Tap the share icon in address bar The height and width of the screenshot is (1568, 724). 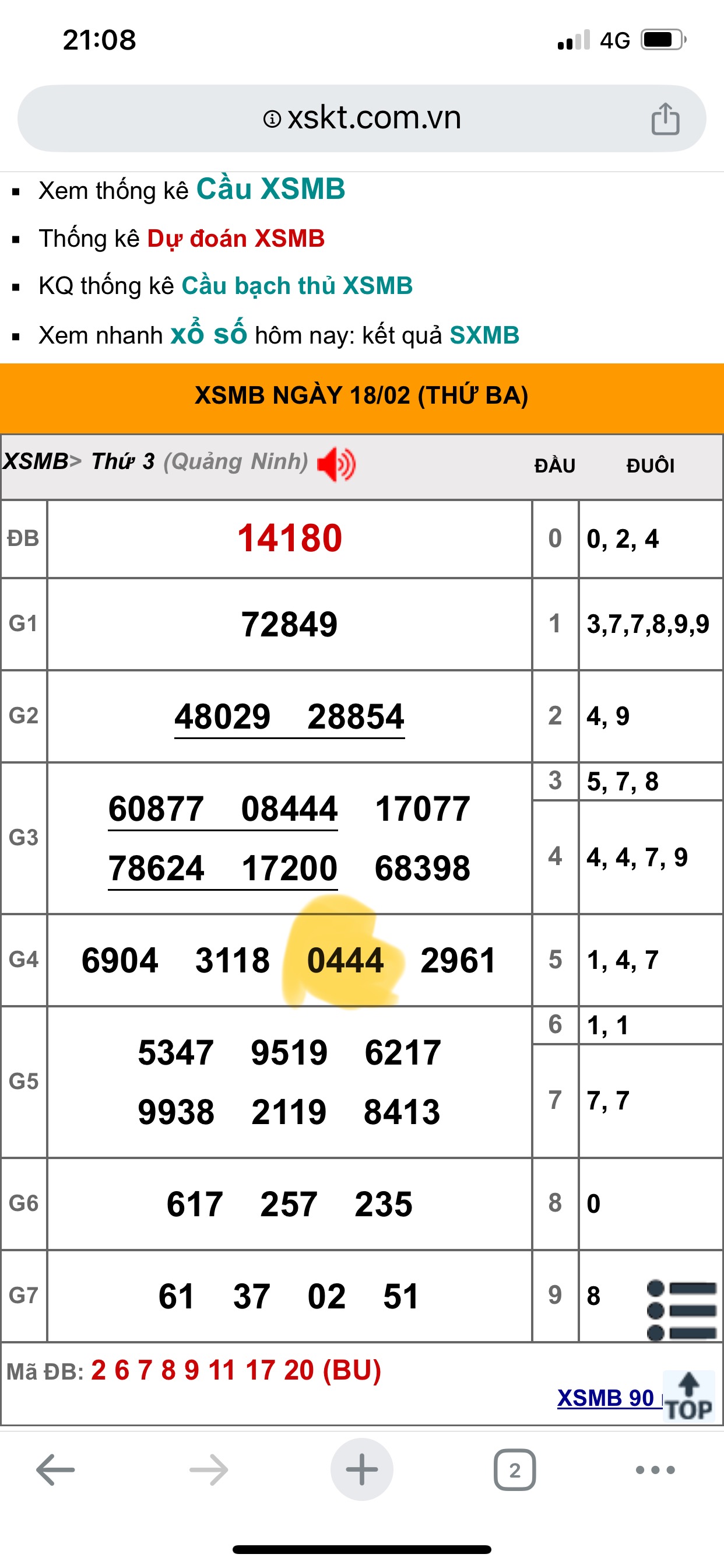coord(665,118)
